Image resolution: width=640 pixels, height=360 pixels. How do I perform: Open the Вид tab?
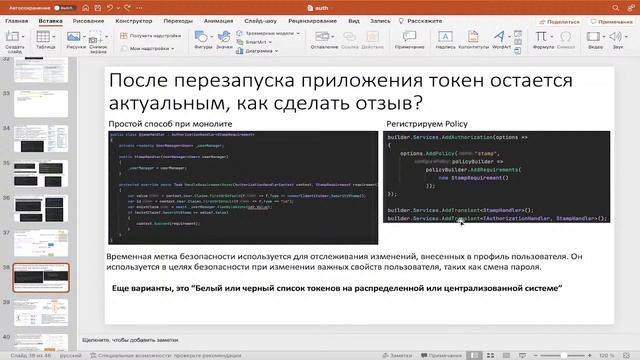[x=354, y=21]
